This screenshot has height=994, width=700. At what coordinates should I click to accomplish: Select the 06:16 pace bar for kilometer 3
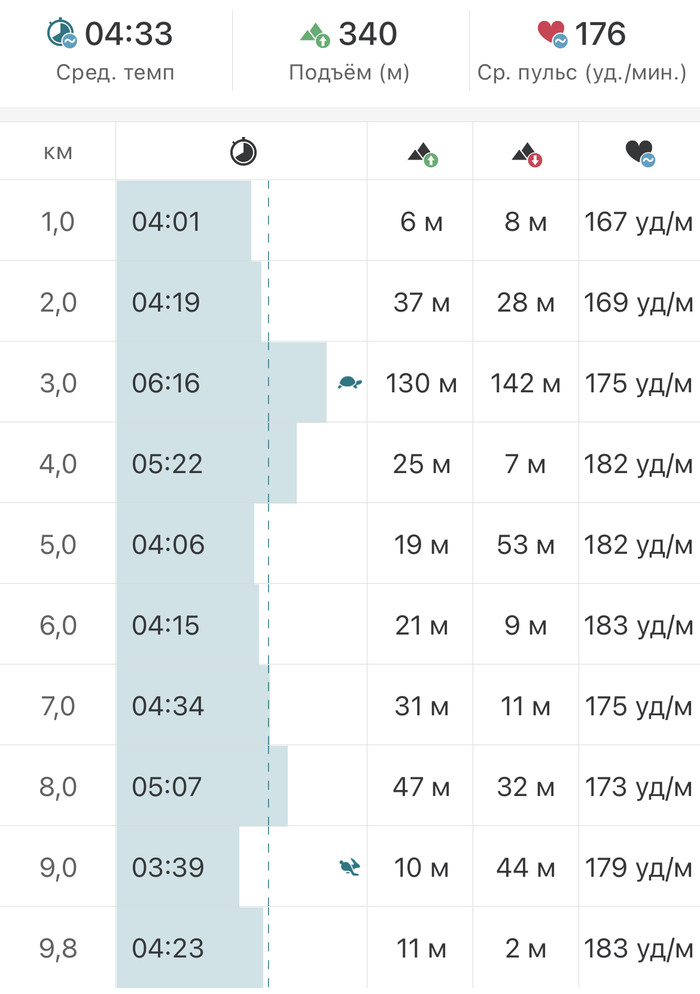220,383
